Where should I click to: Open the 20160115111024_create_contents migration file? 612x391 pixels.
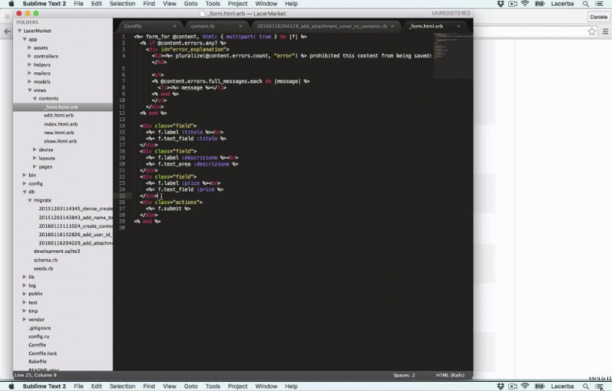(75, 226)
